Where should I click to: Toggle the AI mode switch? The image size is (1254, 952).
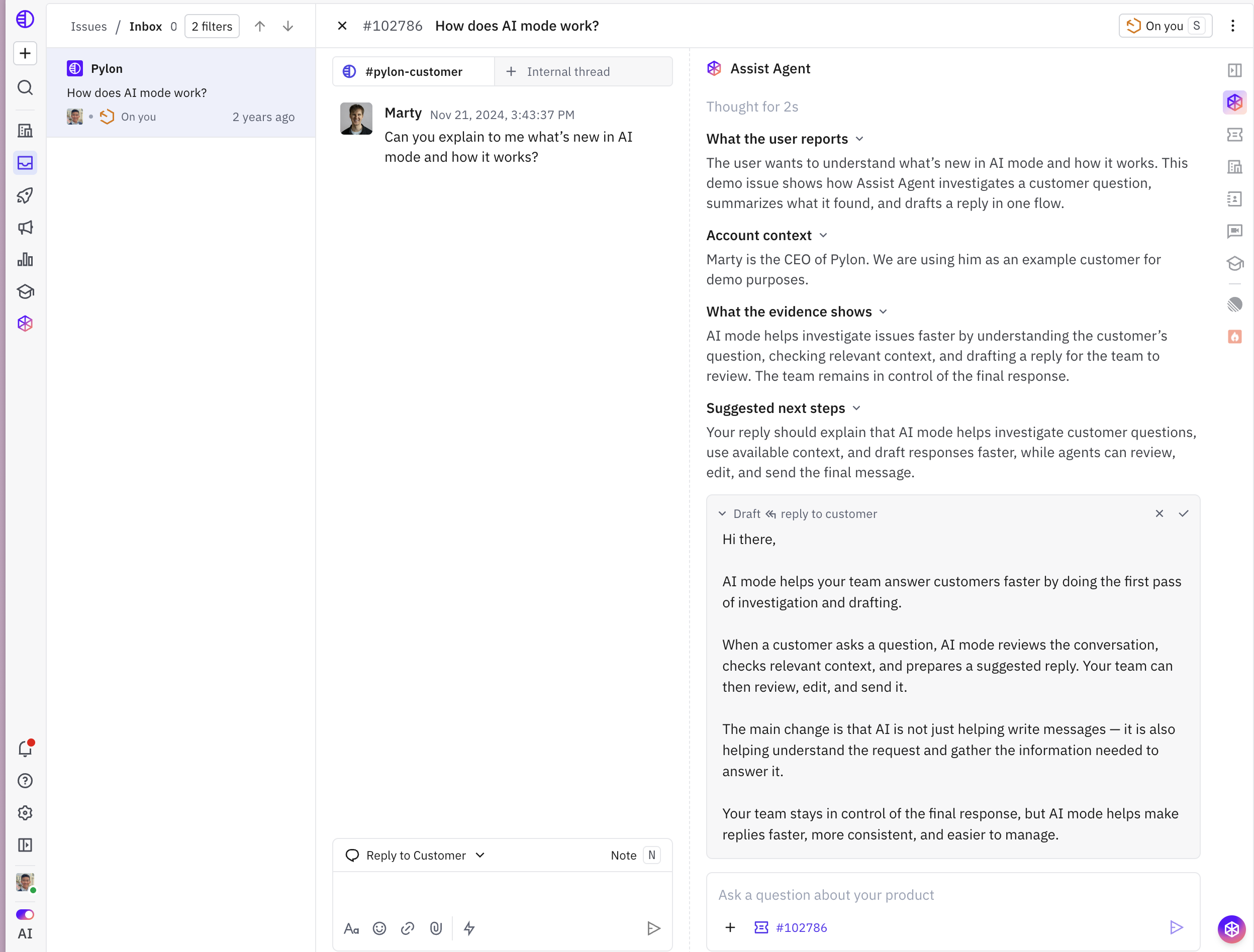click(x=25, y=915)
